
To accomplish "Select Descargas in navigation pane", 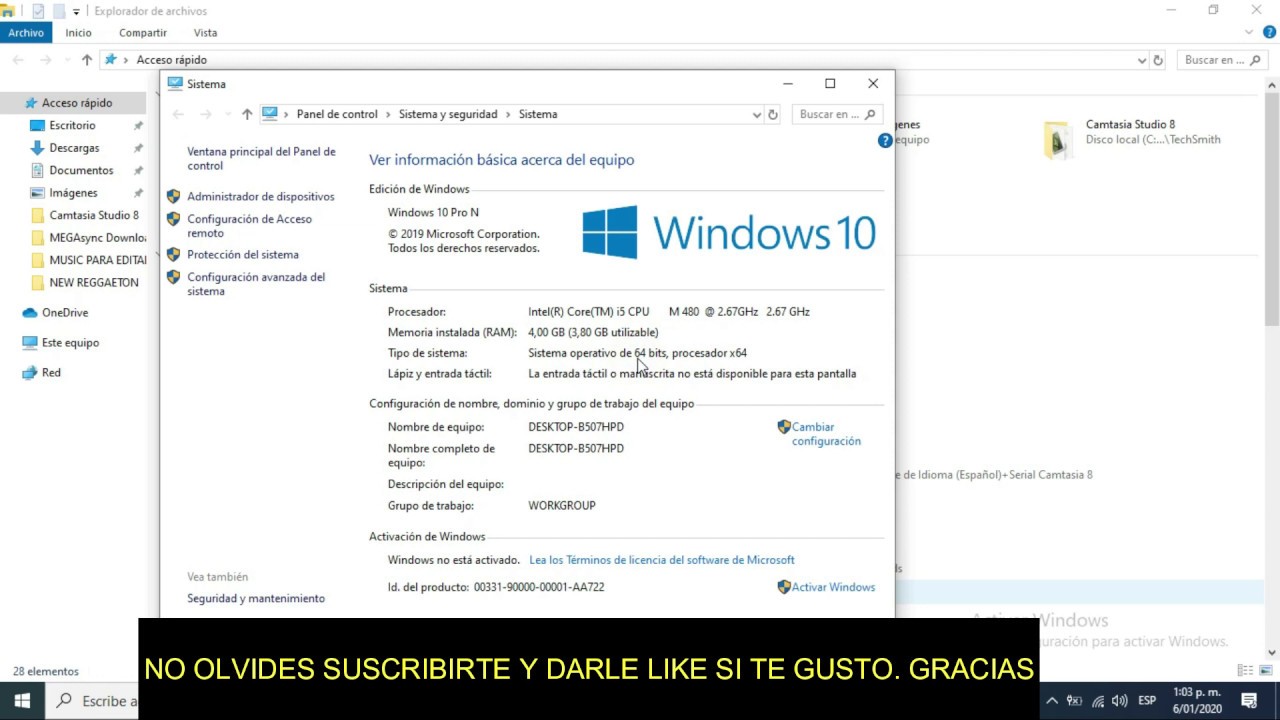I will [x=74, y=148].
